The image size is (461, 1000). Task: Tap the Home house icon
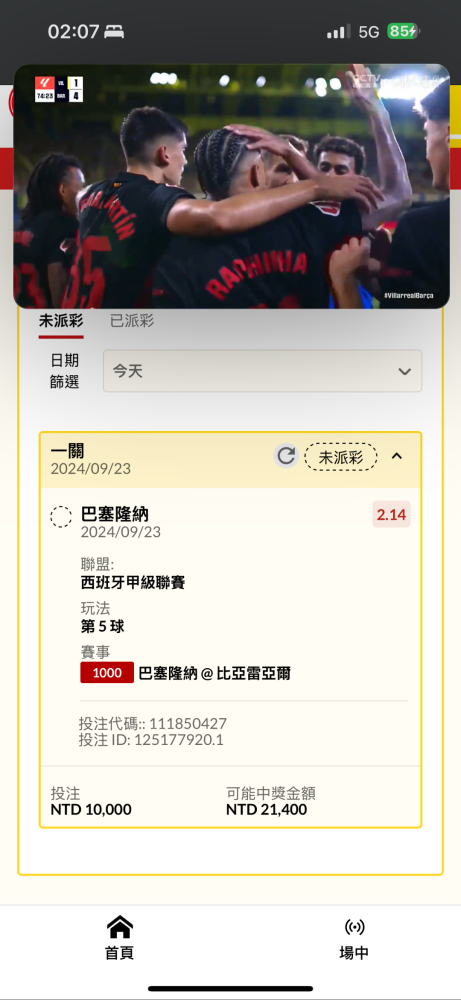click(x=120, y=926)
